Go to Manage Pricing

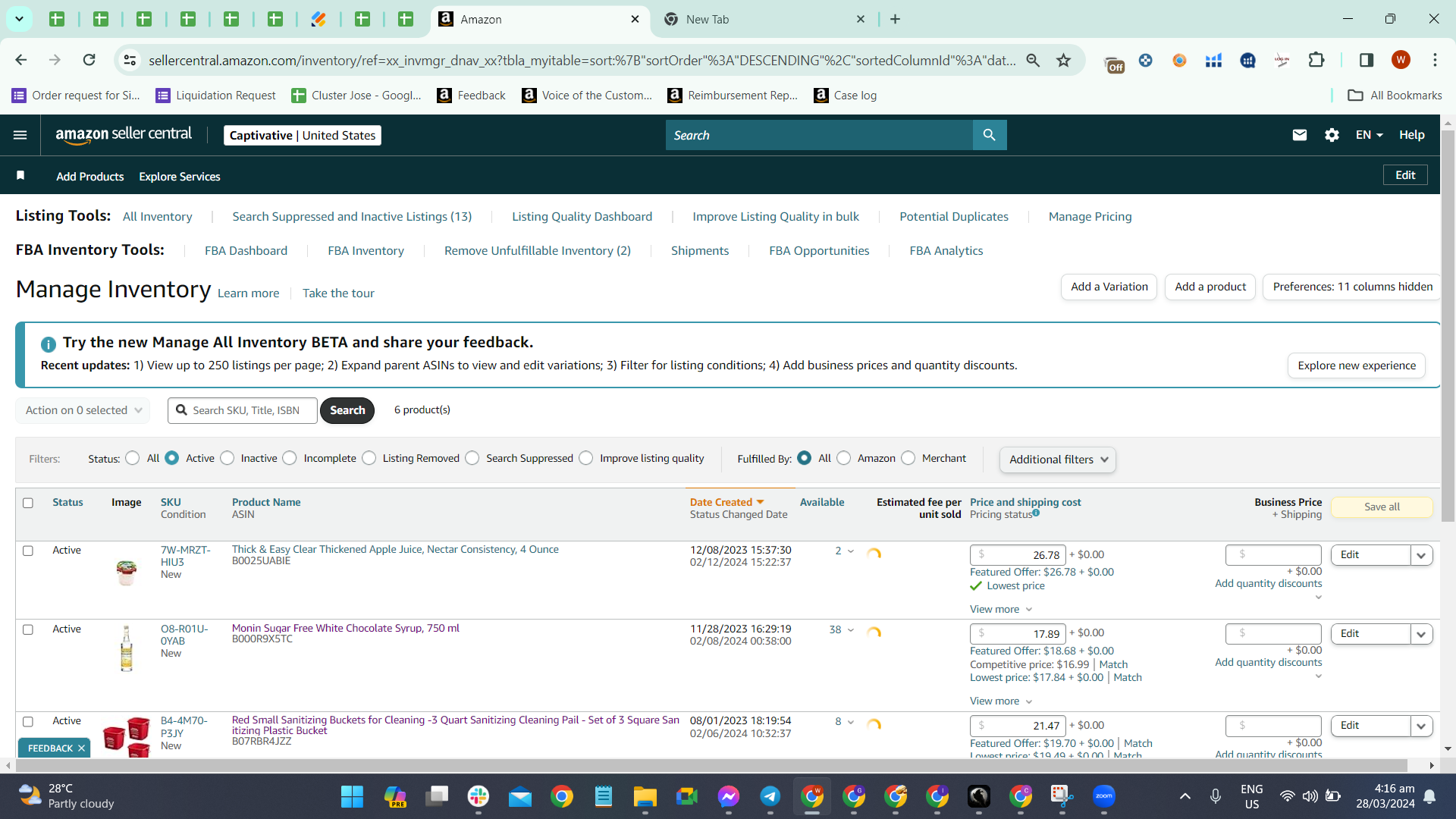pyautogui.click(x=1090, y=217)
